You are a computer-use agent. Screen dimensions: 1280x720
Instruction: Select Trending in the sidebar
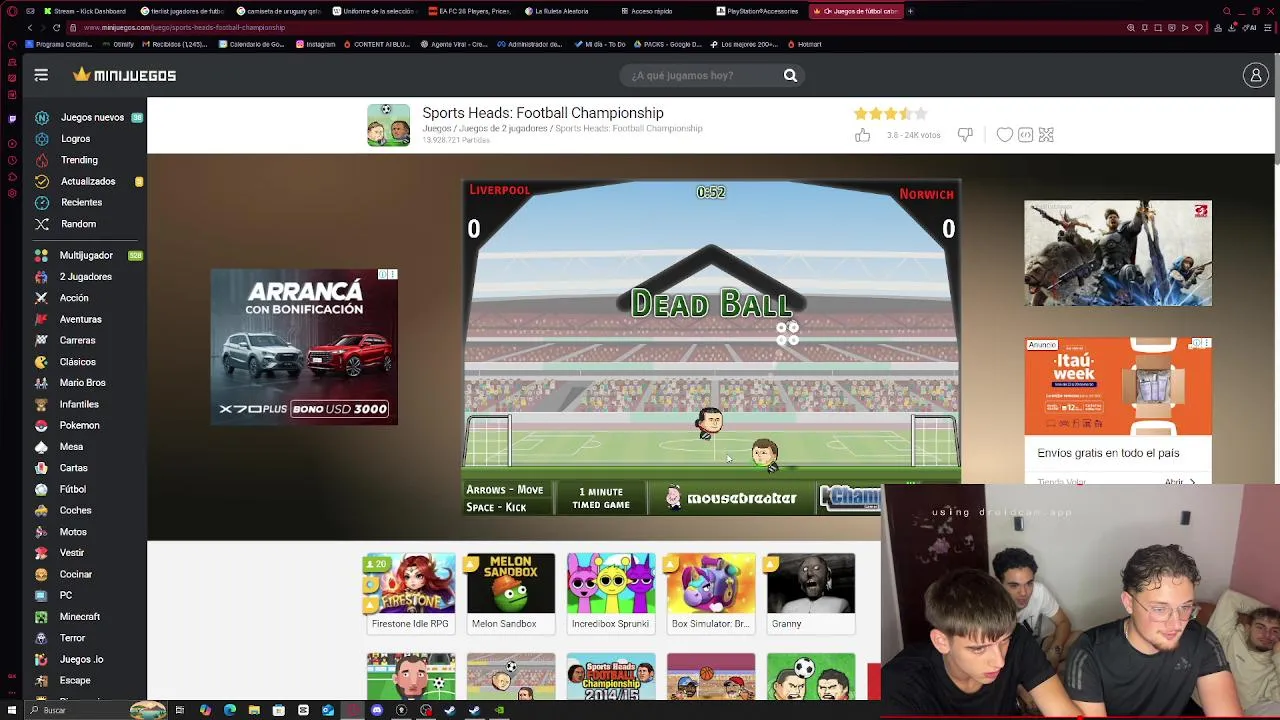(79, 160)
